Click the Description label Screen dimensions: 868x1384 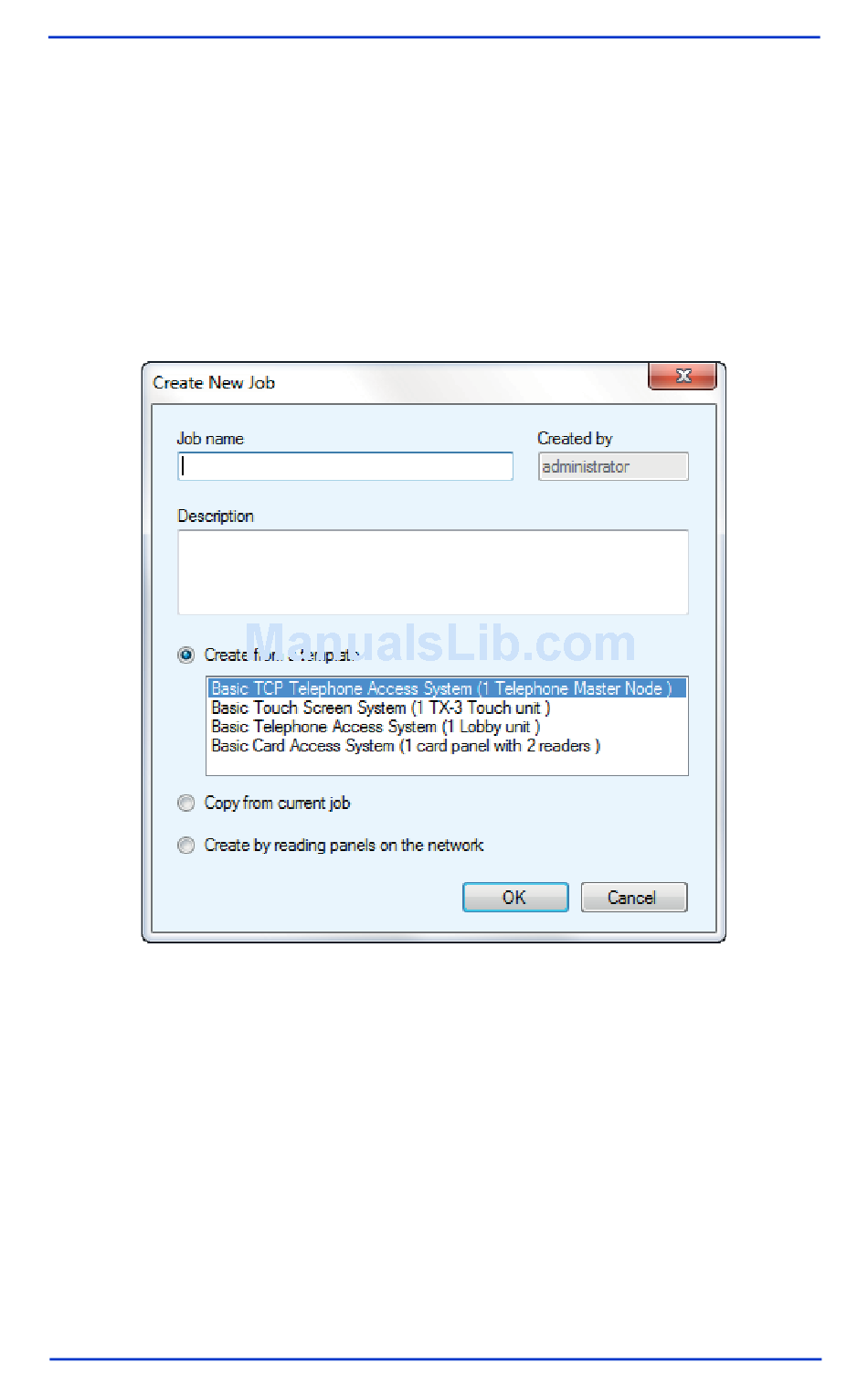click(x=216, y=516)
